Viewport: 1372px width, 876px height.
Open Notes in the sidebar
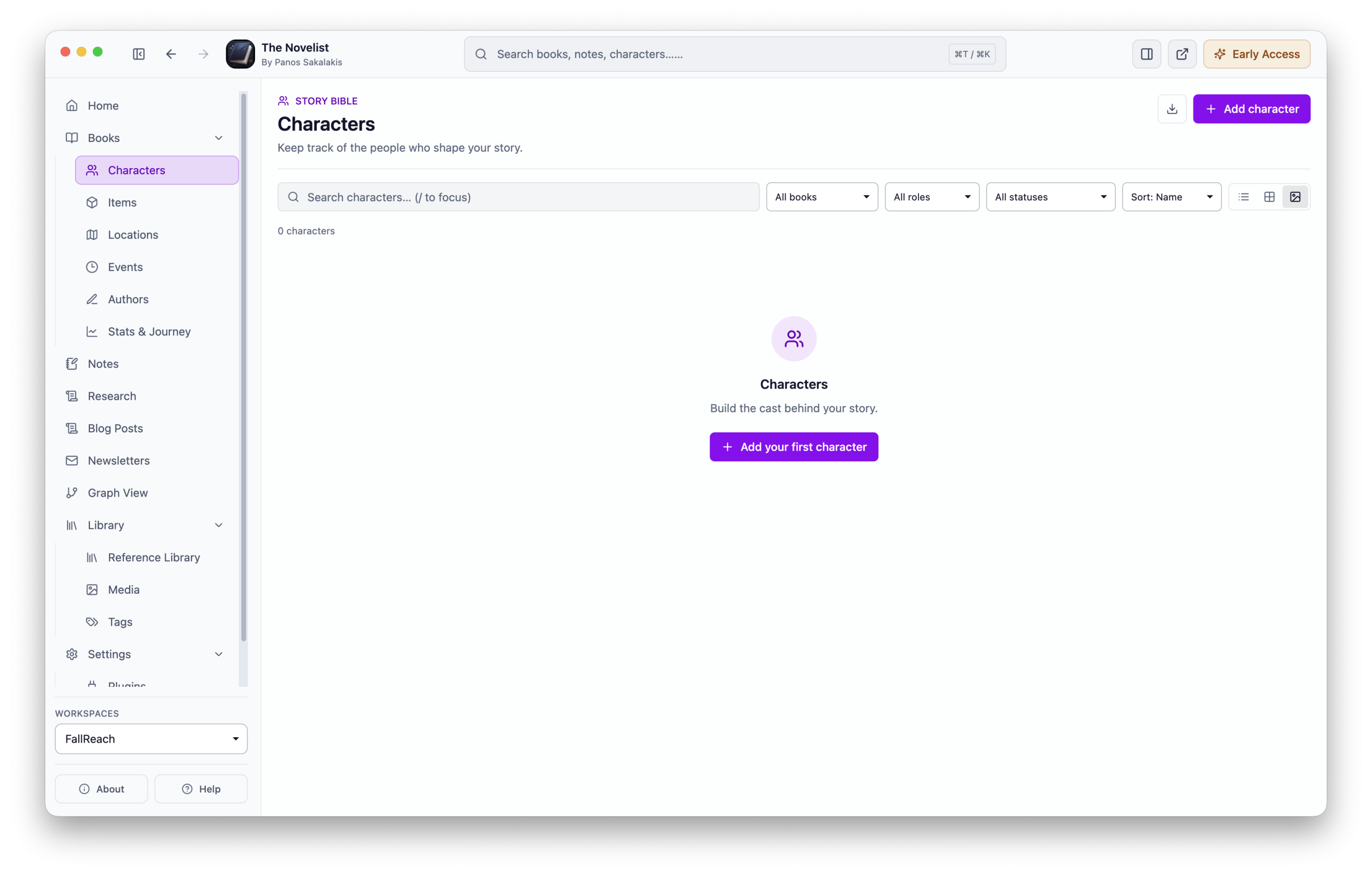point(146,363)
